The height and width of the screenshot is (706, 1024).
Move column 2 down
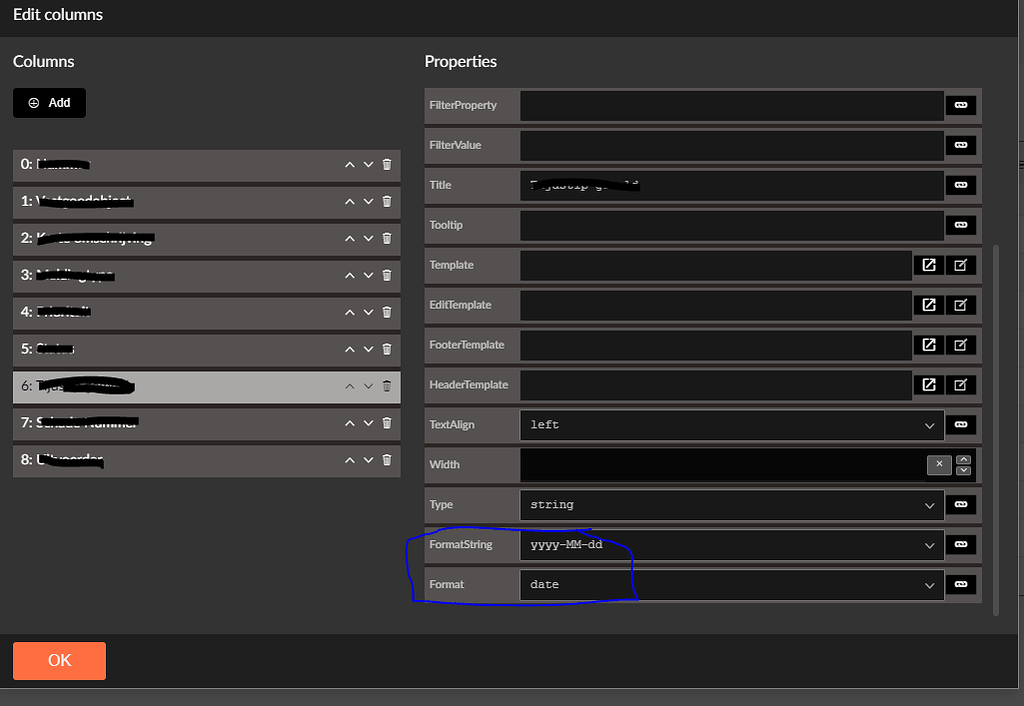(x=368, y=238)
